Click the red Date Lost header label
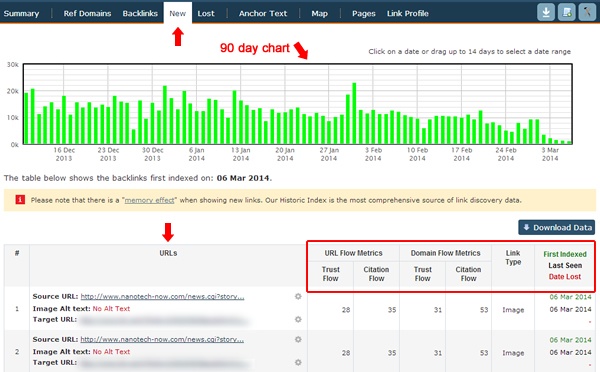Image resolution: width=600 pixels, height=372 pixels. tap(565, 276)
